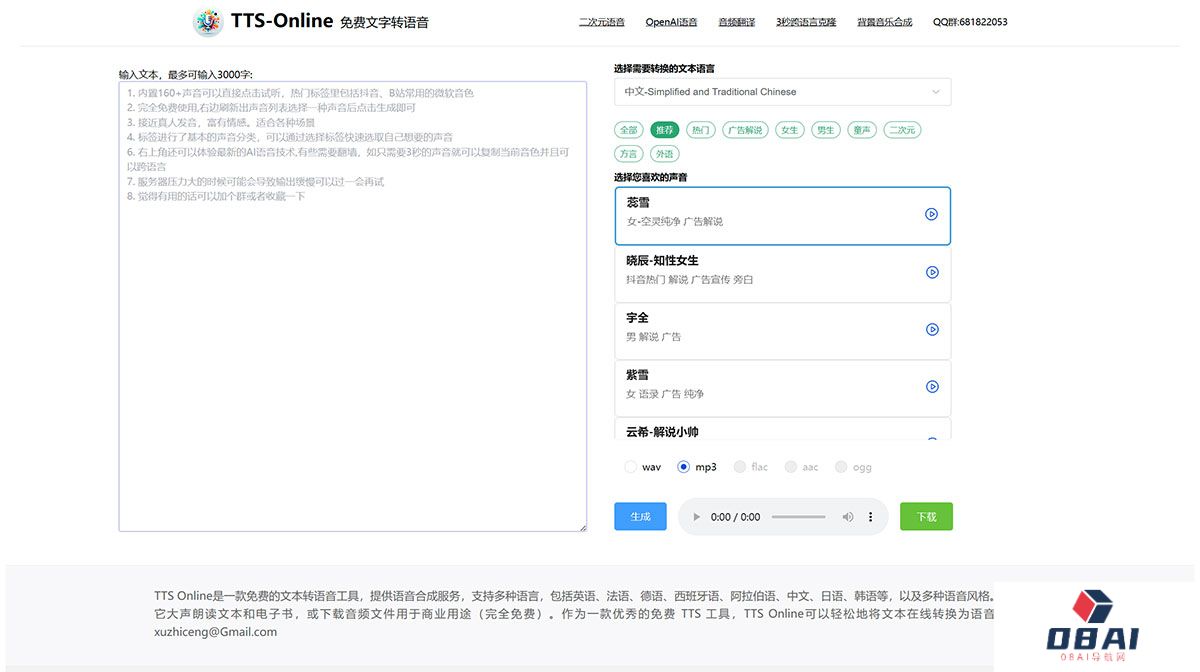Filter voices by 广告解说 tag
Viewport: 1200px width, 672px height.
(x=745, y=130)
